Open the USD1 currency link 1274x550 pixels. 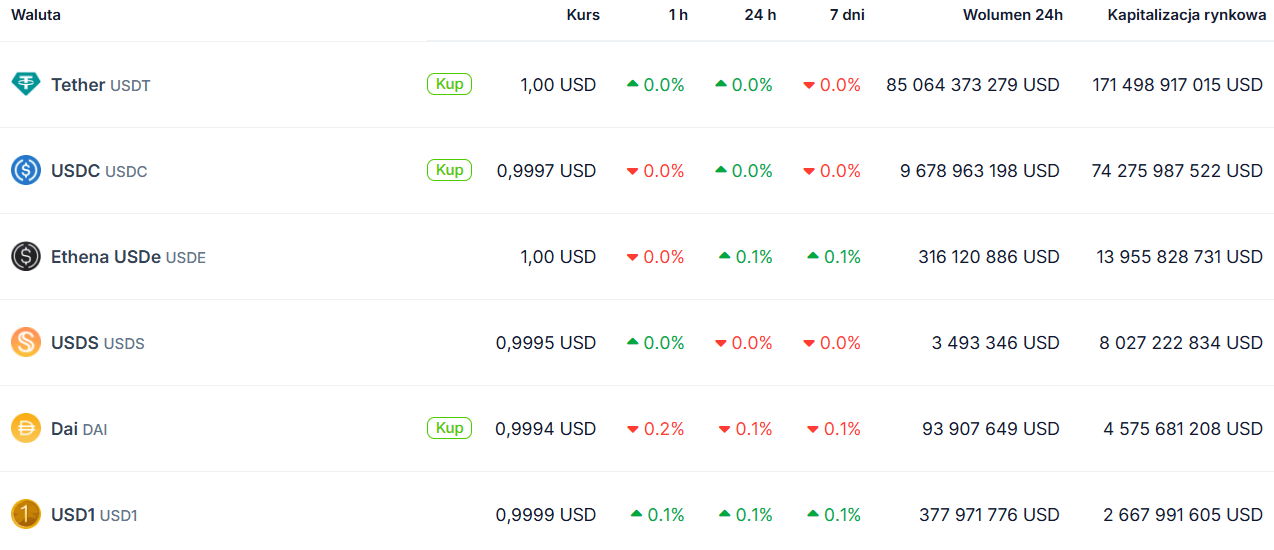pyautogui.click(x=94, y=515)
